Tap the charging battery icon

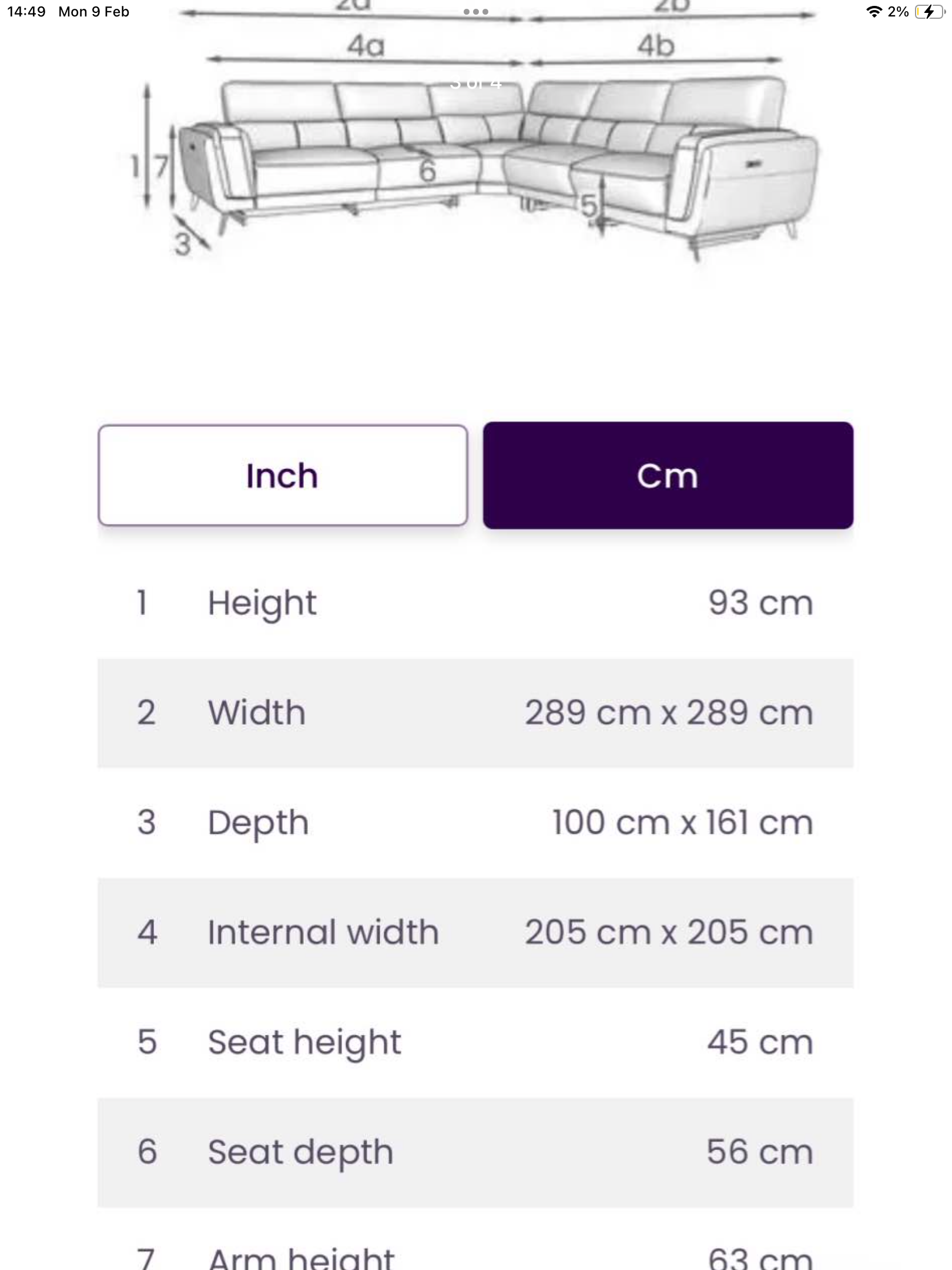pos(928,12)
